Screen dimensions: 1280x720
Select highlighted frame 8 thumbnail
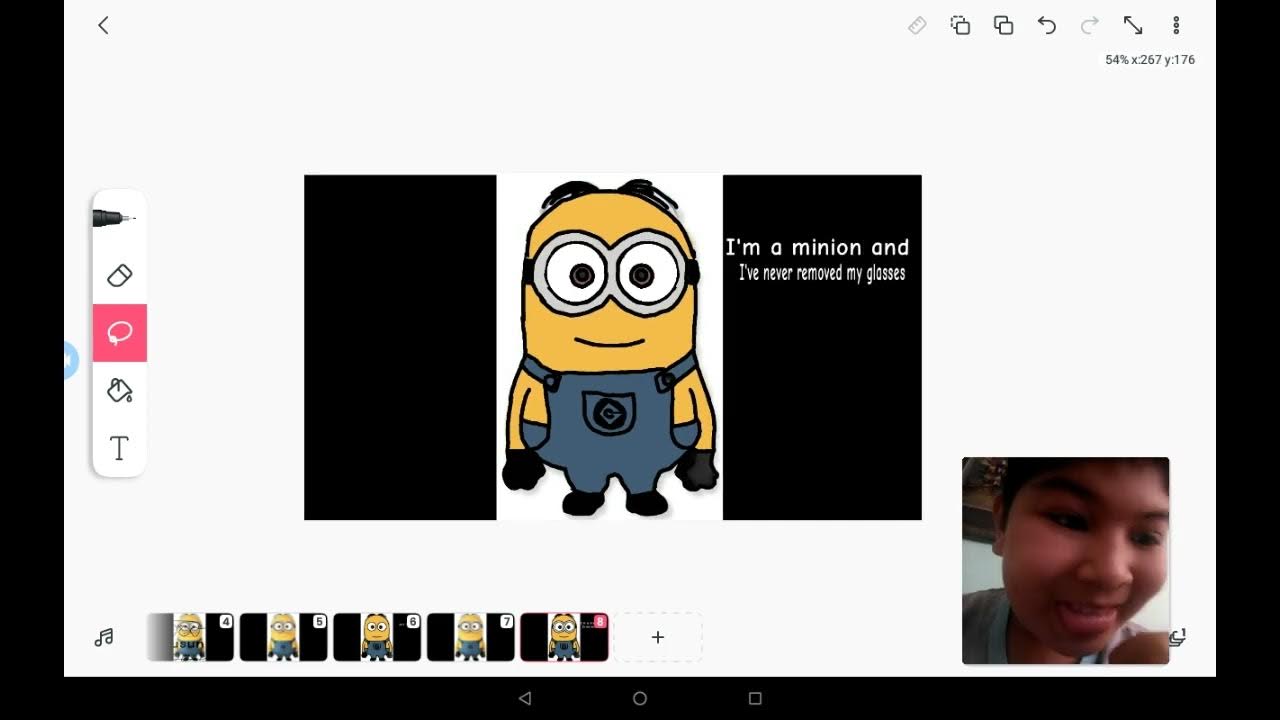[564, 637]
